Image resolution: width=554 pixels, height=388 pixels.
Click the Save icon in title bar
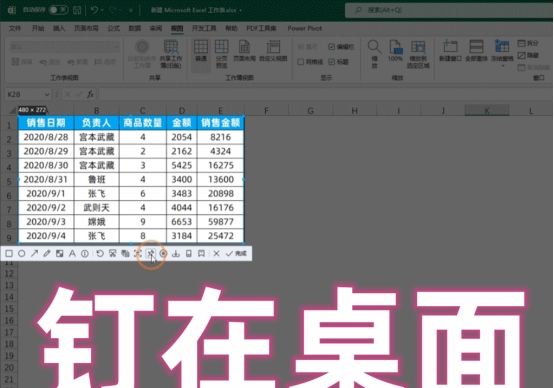(77, 10)
